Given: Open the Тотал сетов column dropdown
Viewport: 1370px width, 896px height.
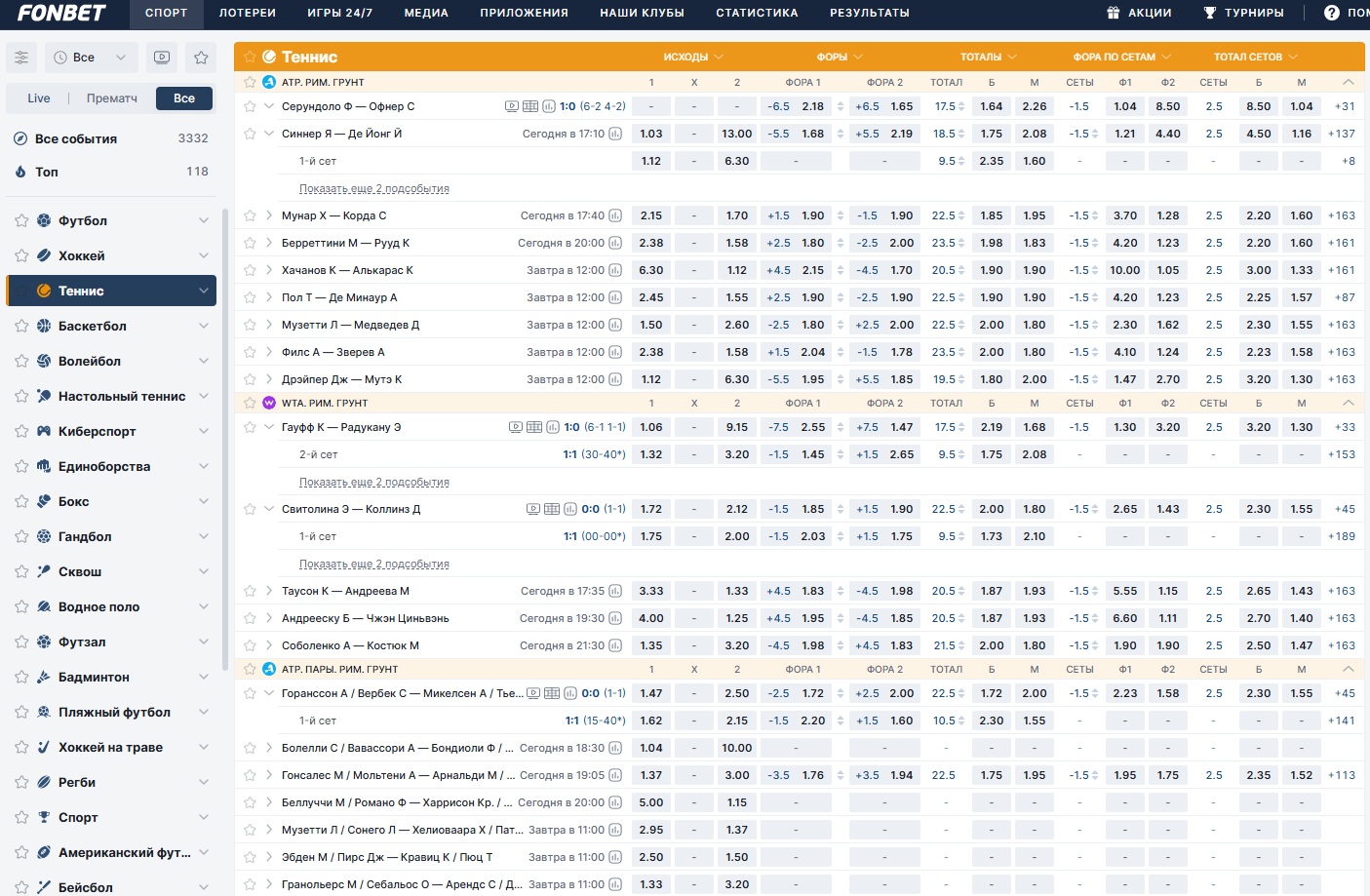Looking at the screenshot, I should click(1256, 57).
